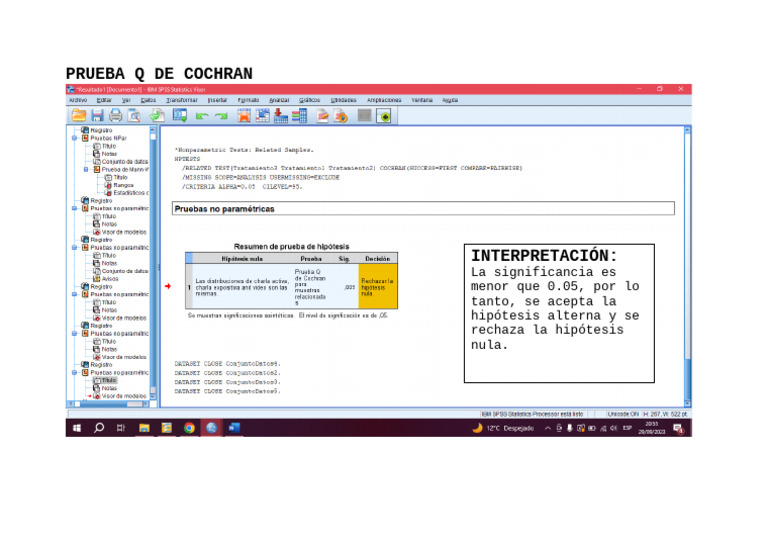The image size is (768, 543).
Task: Collapse the Pruebas NPar outline node
Action: pos(74,138)
